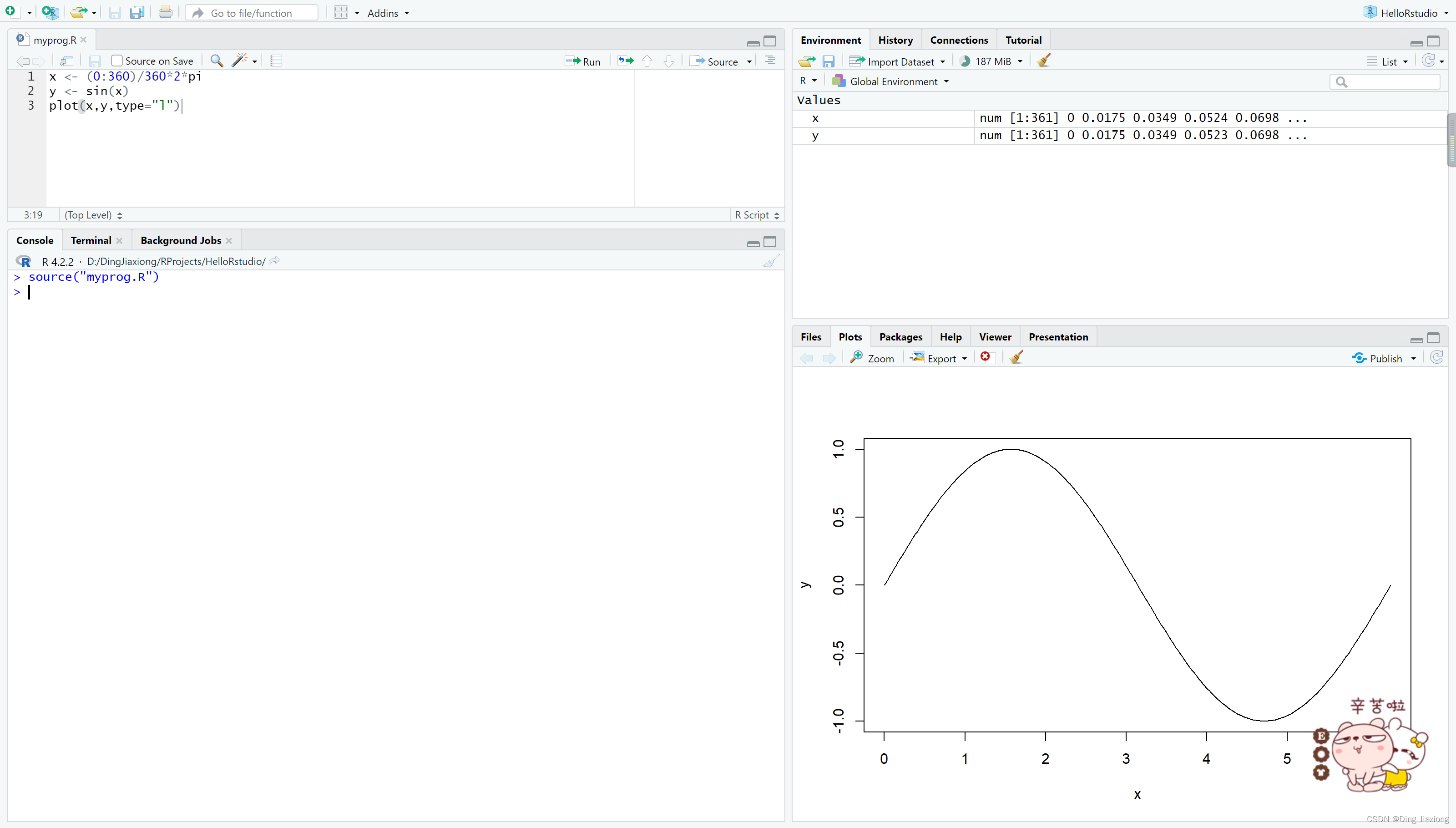
Task: Open the Import Dataset dropdown
Action: 898,61
